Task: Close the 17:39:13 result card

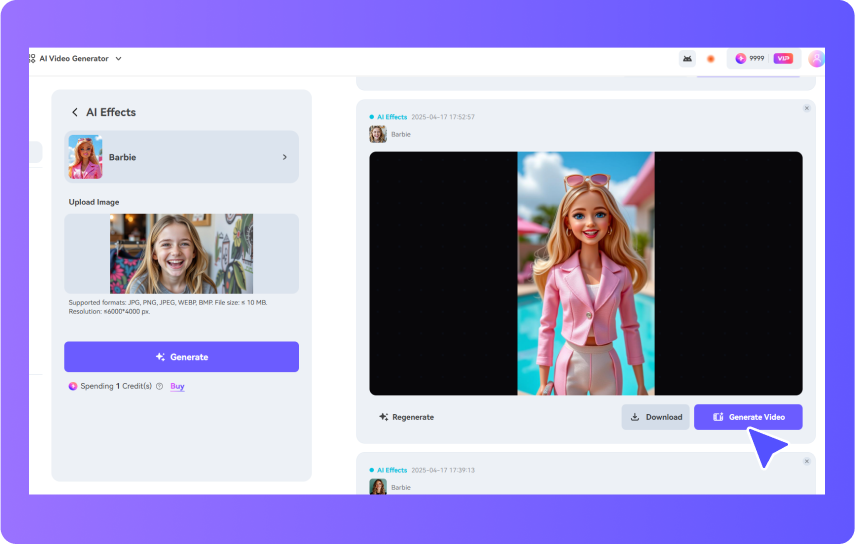Action: coord(806,461)
